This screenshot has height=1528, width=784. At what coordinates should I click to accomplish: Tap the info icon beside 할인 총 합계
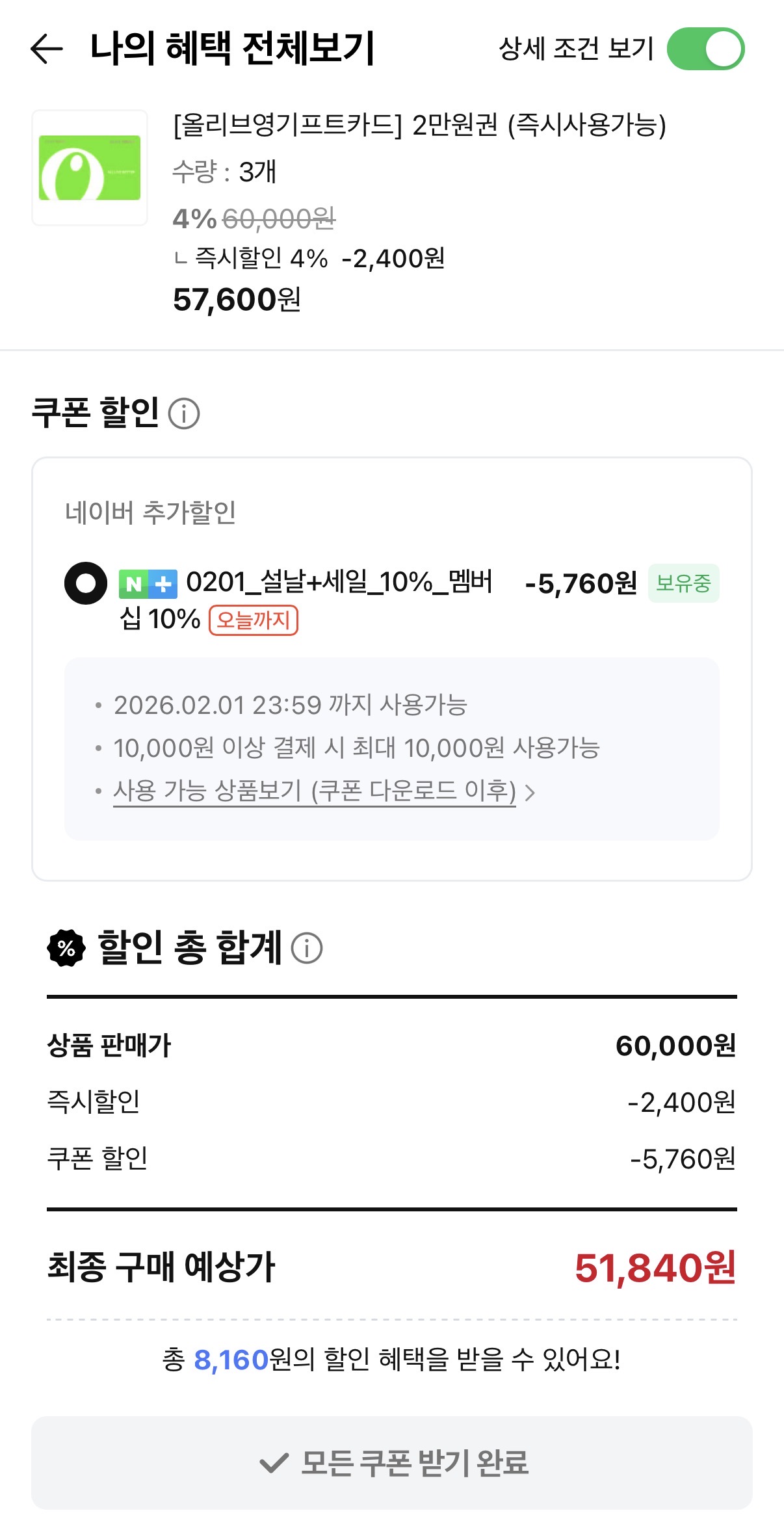point(307,948)
